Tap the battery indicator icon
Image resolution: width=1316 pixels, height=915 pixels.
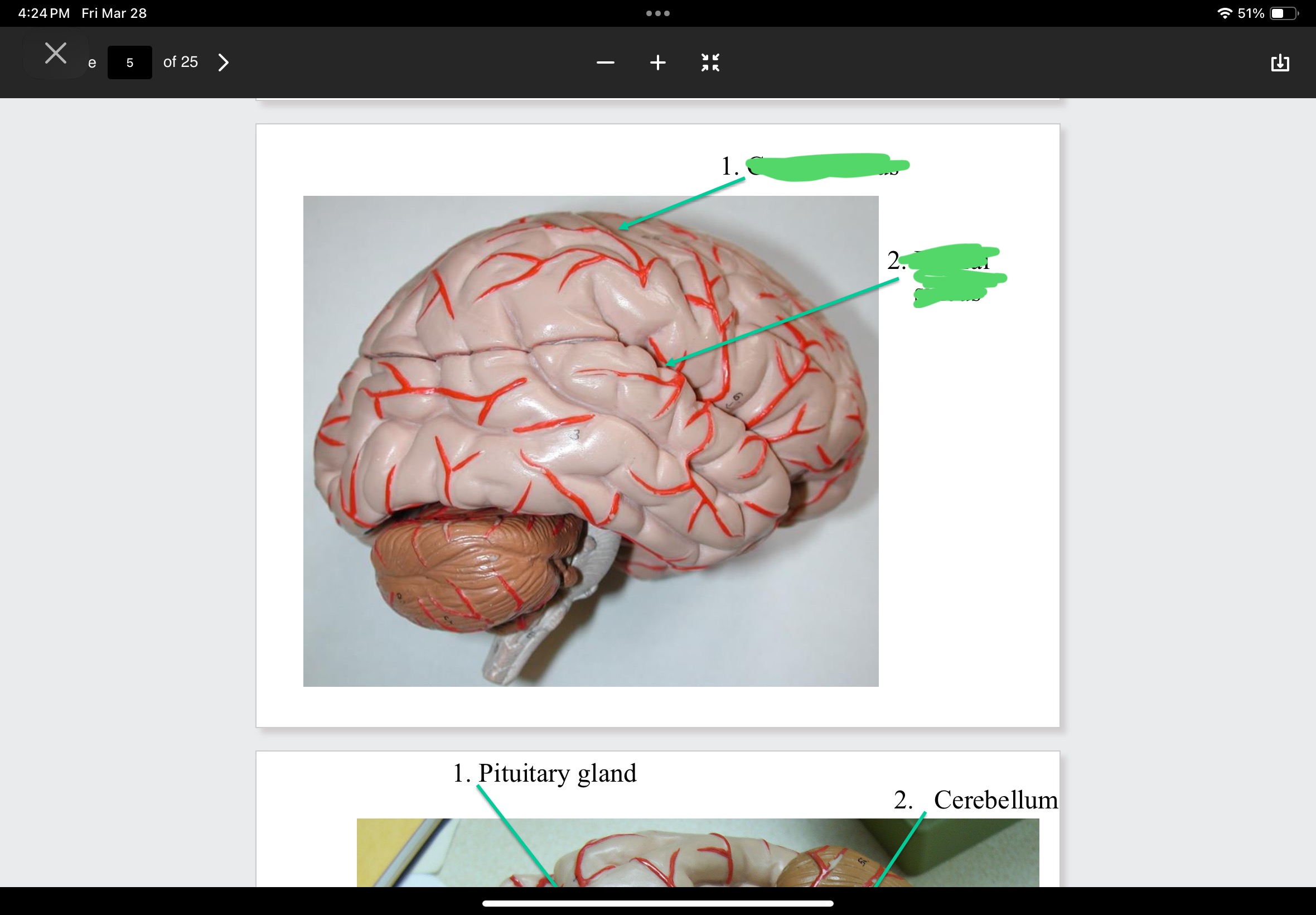[1283, 13]
